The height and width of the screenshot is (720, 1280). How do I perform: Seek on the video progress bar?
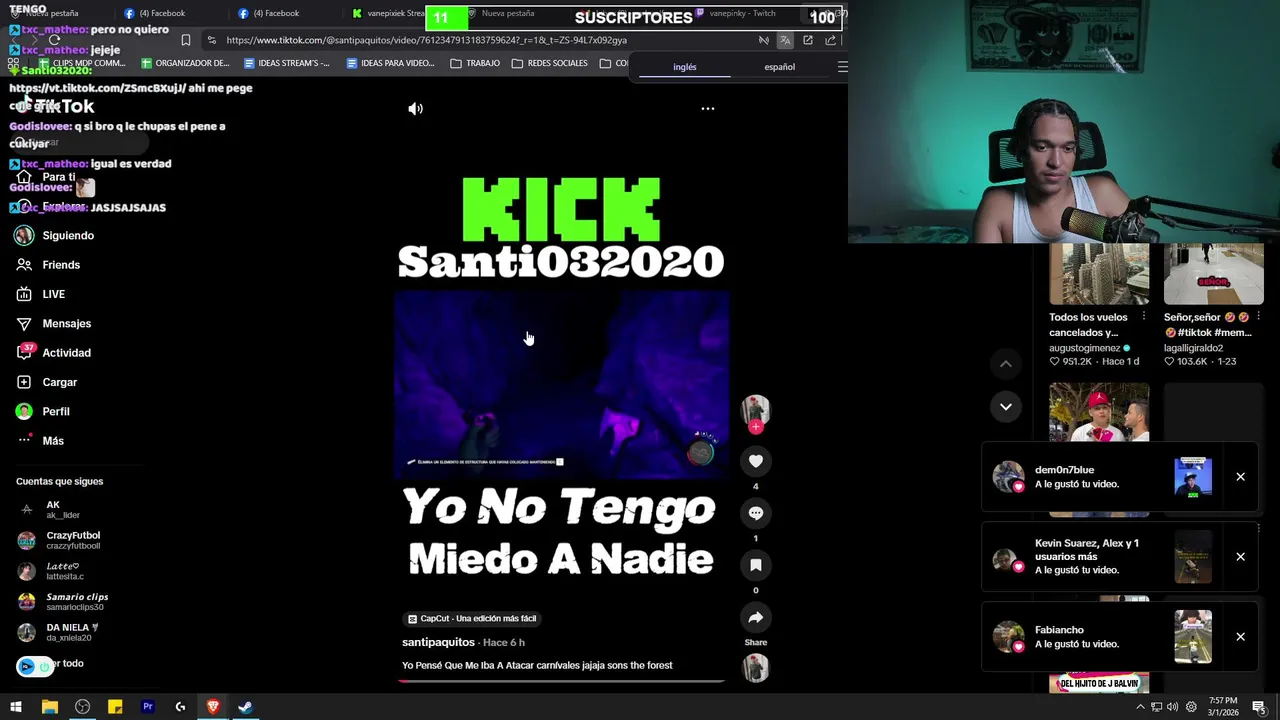coord(561,681)
